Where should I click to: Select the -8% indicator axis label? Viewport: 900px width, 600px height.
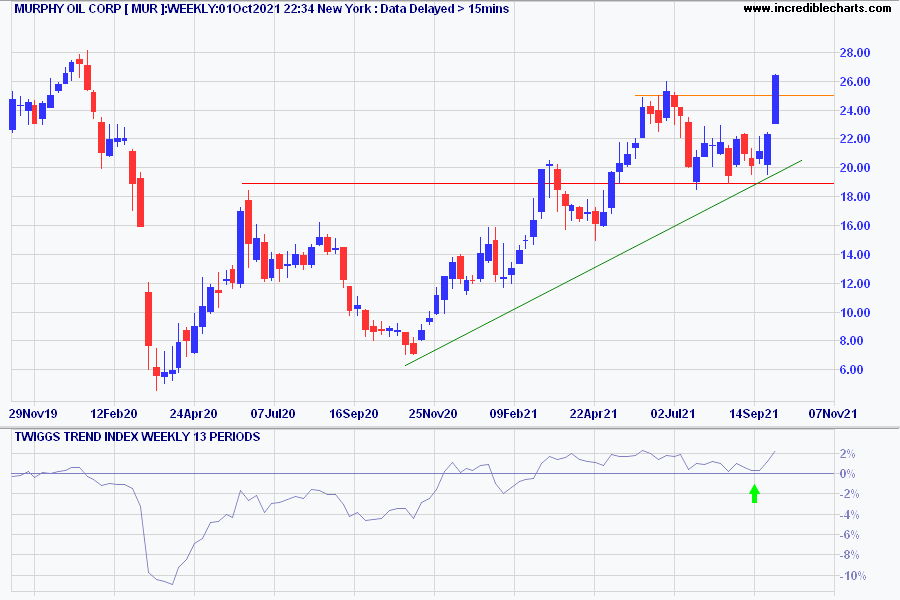tap(849, 555)
